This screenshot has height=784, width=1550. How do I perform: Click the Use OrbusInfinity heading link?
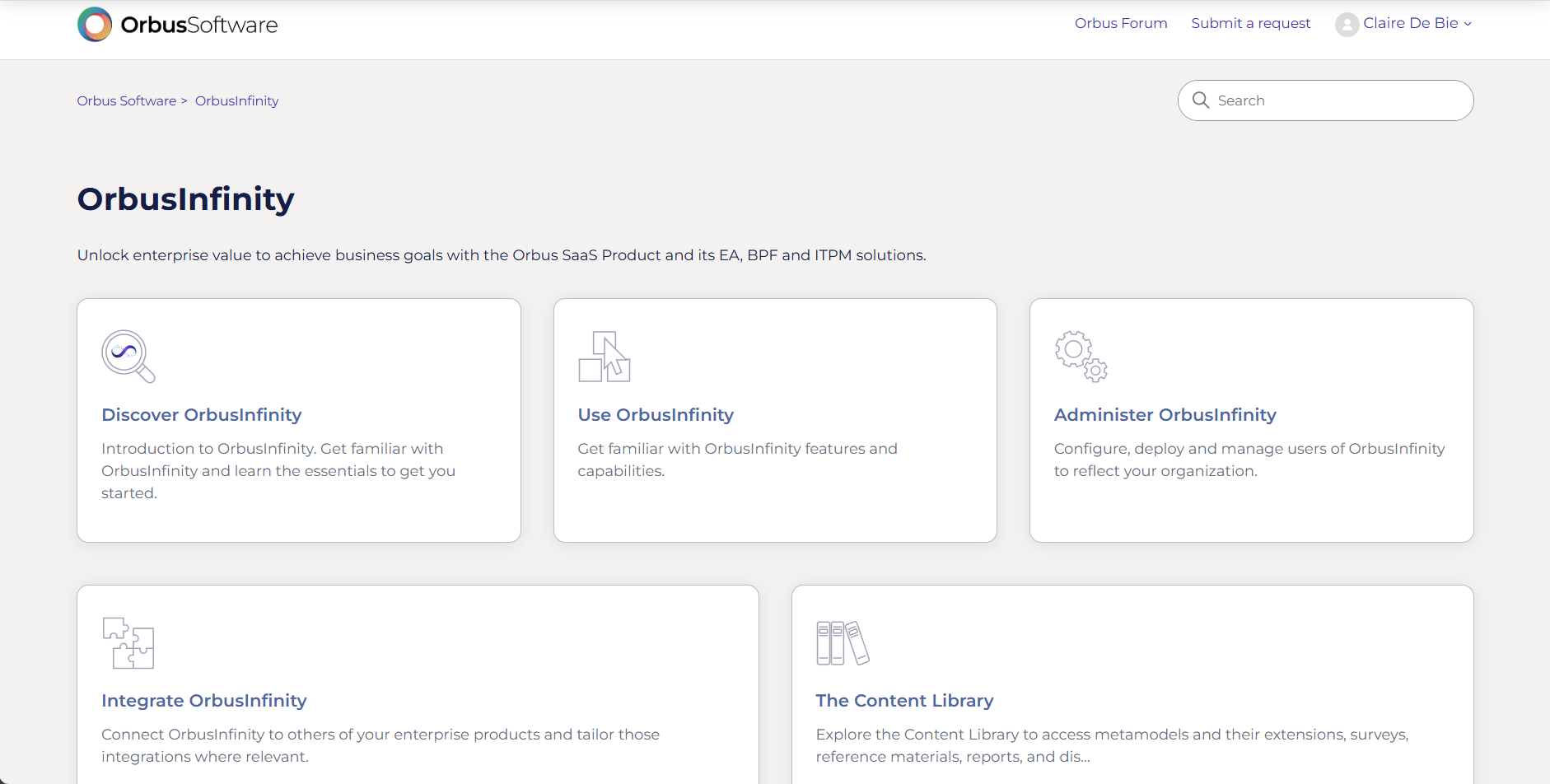coord(655,414)
